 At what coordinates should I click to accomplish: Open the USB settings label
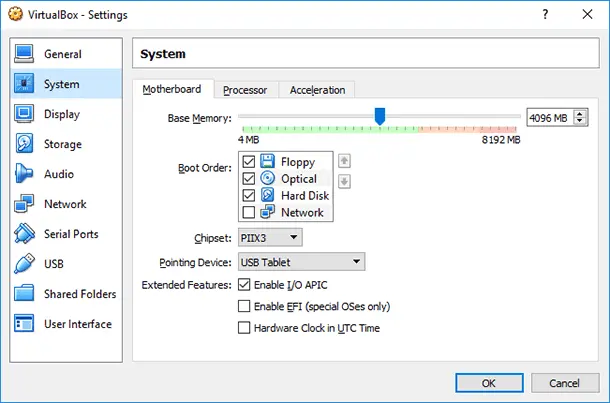pos(54,264)
